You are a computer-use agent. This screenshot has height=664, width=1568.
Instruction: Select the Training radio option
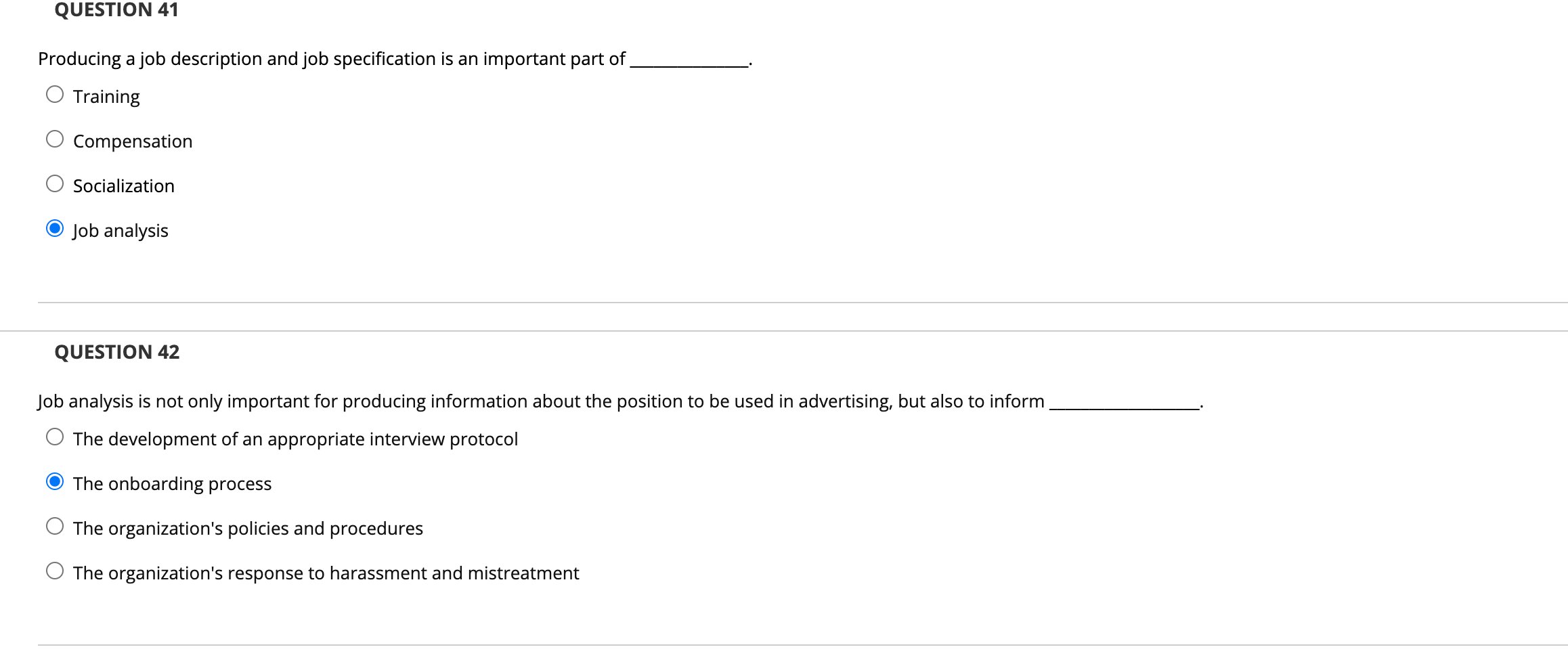point(55,94)
